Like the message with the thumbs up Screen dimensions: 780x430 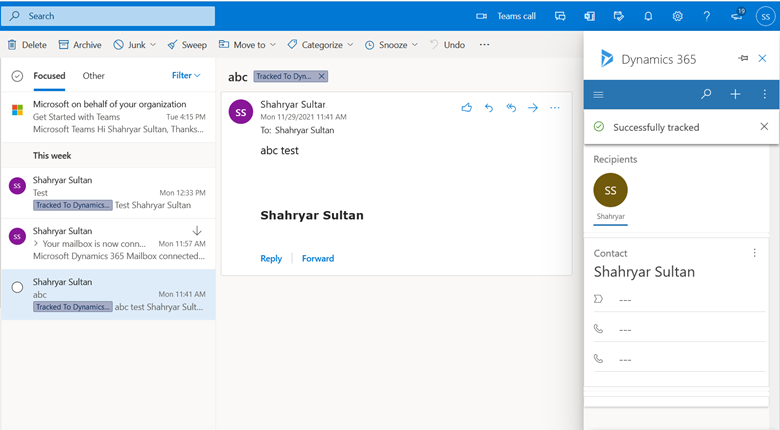467,108
